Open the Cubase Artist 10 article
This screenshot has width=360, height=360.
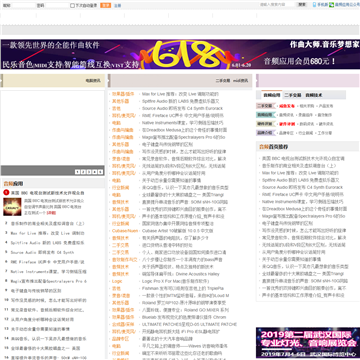click(178, 231)
